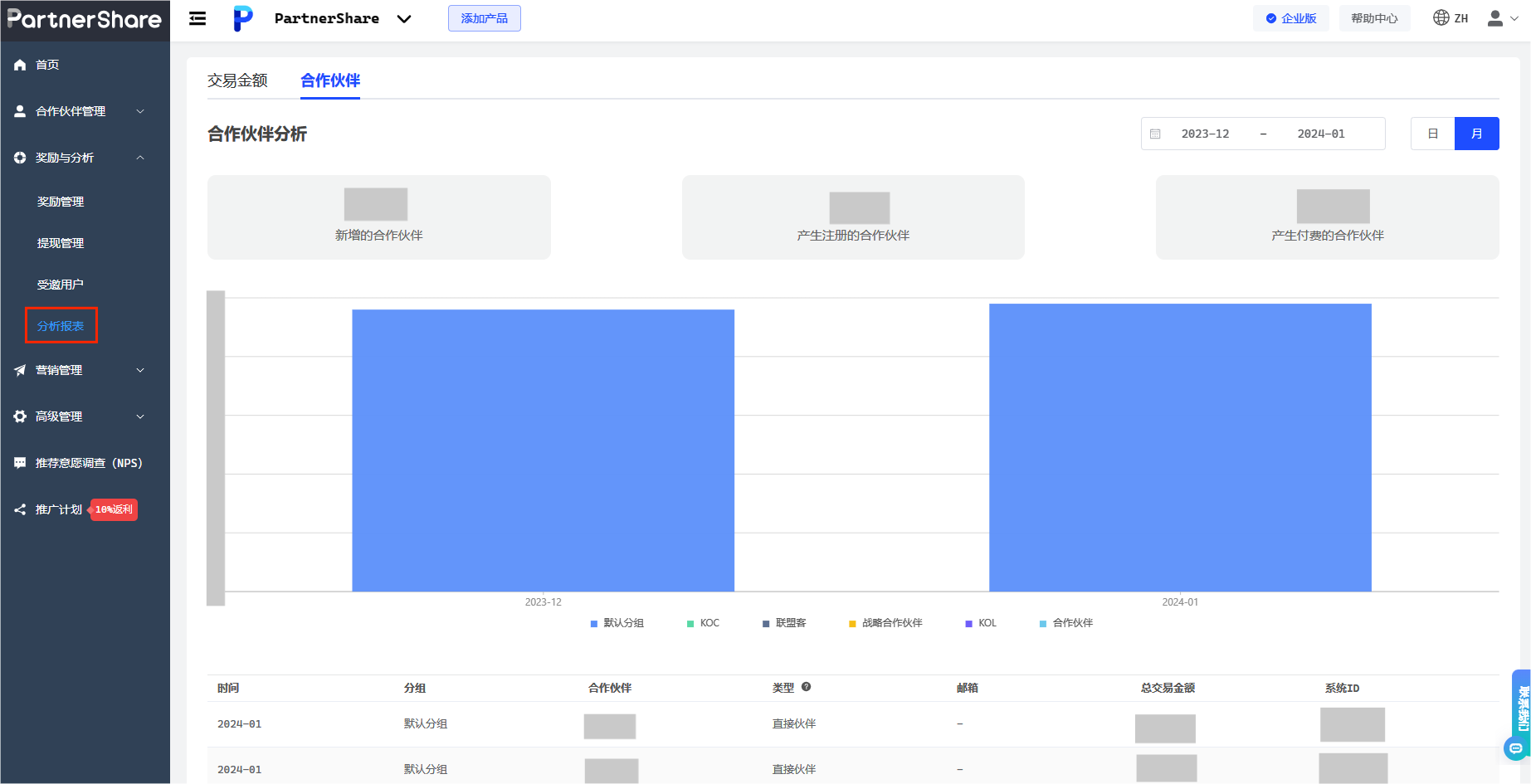Open the 帮助中心 link

(x=1374, y=18)
